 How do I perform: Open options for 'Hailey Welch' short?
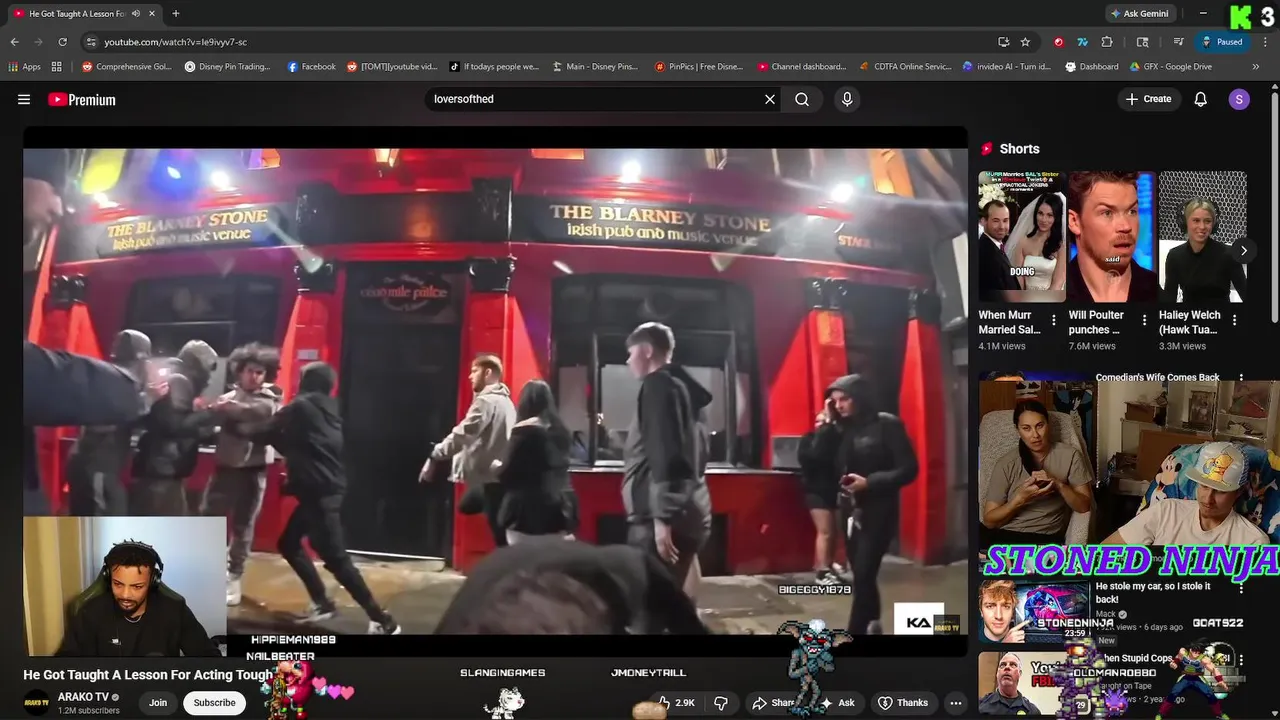pos(1234,321)
